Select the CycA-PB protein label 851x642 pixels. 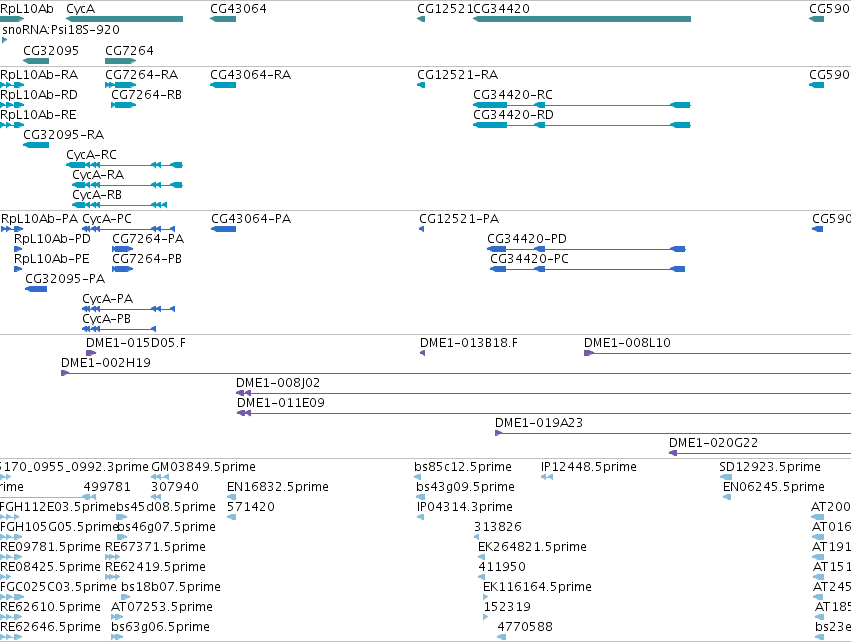106,319
